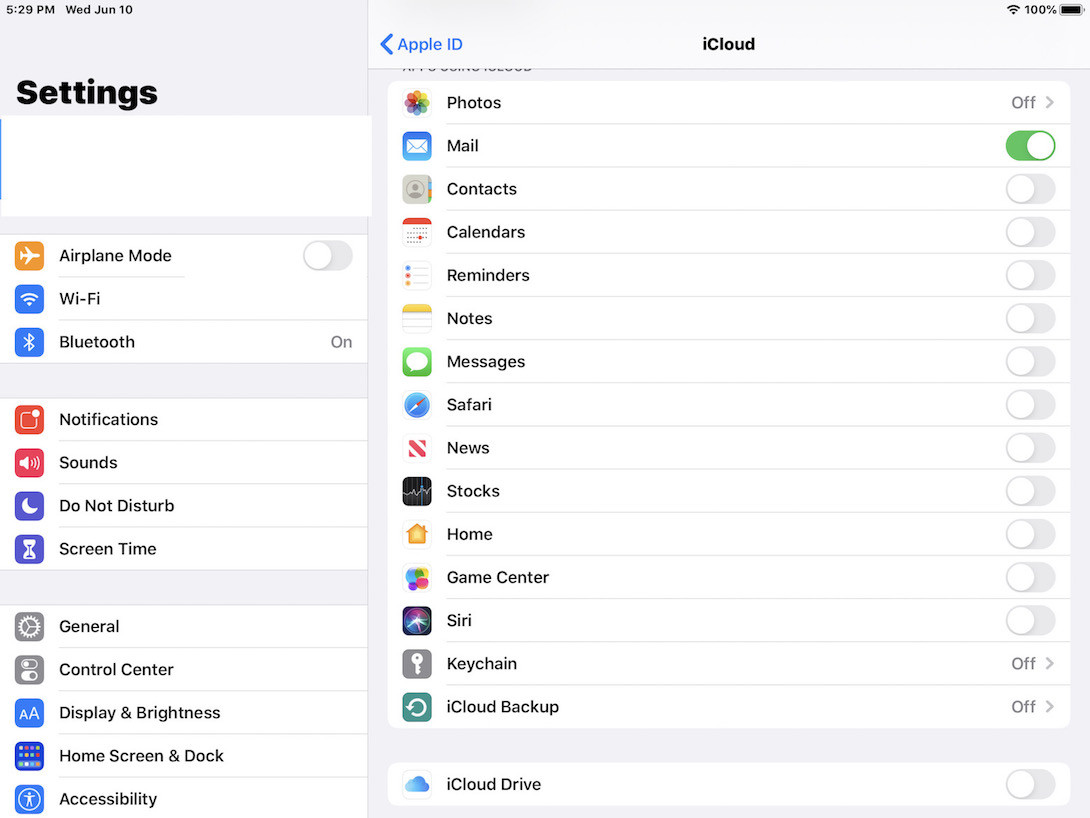Tap the Wi-Fi icon in sidebar
Image resolution: width=1090 pixels, height=818 pixels.
coord(29,299)
